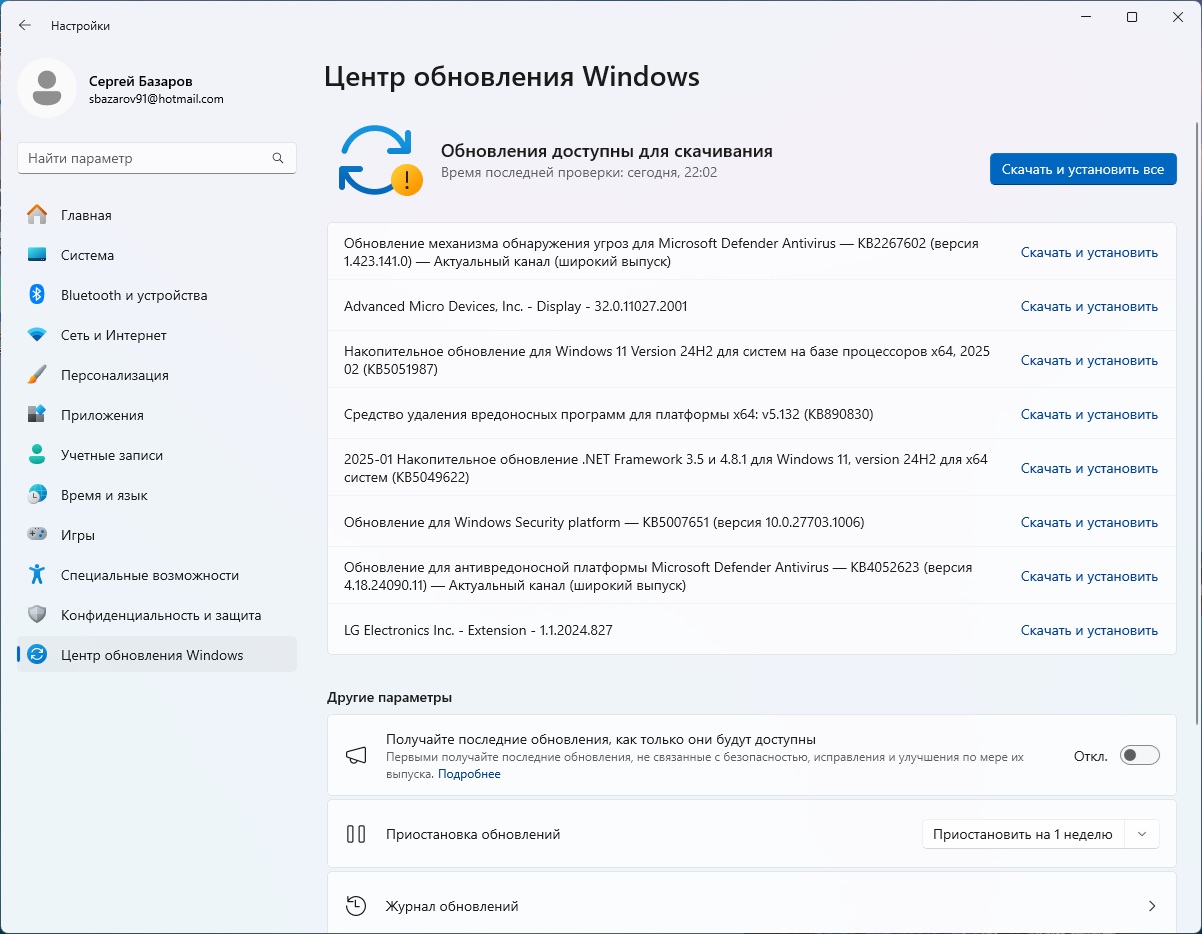The width and height of the screenshot is (1202, 934).
Task: Go to Сеть и Интернет section
Action: tap(157, 335)
